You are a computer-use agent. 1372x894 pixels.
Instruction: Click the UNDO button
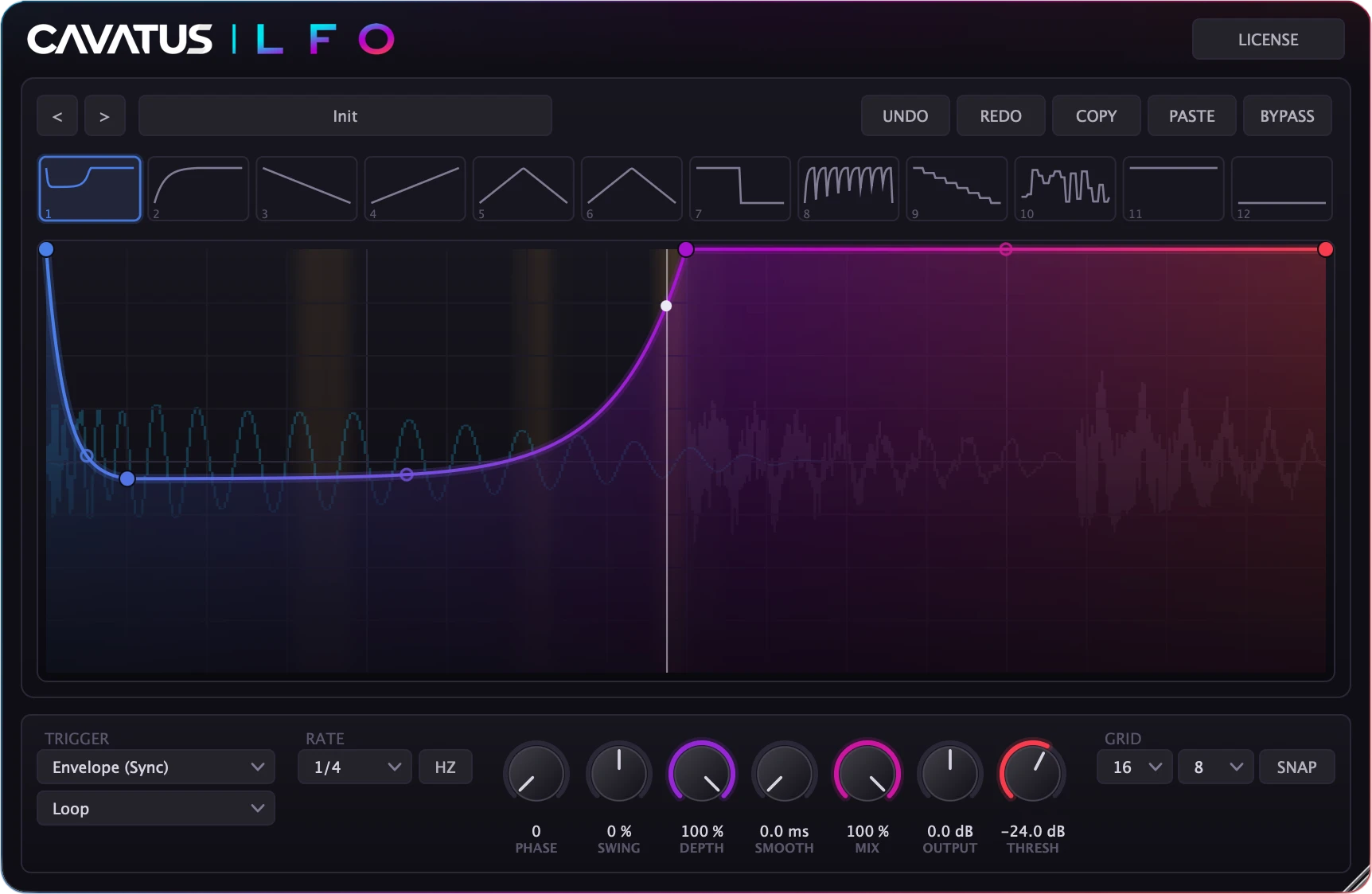pyautogui.click(x=906, y=116)
